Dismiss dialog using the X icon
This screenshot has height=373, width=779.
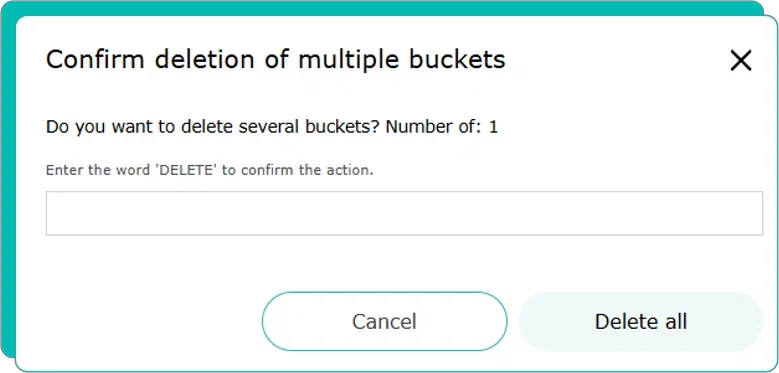point(741,61)
